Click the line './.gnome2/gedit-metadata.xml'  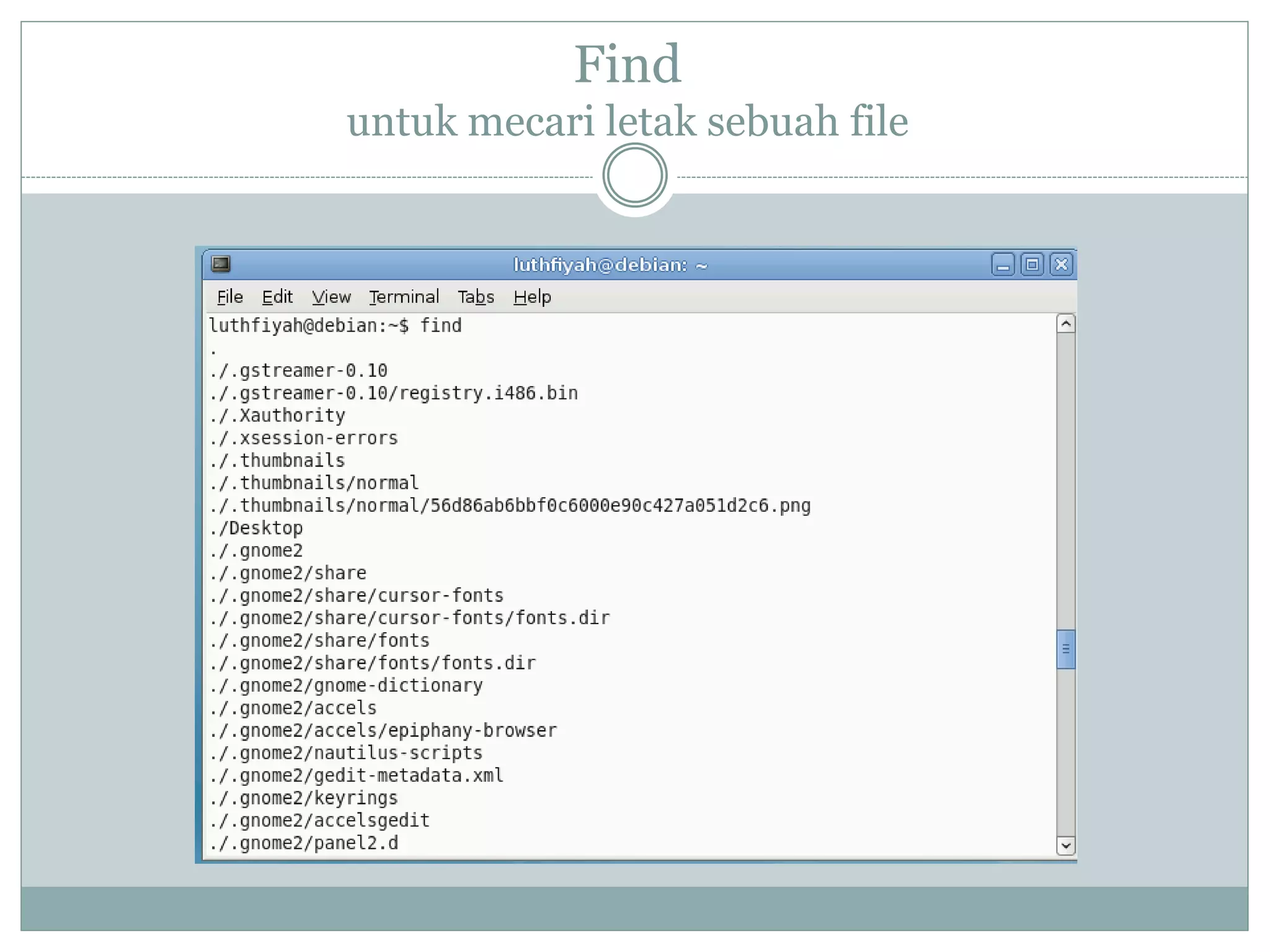[x=357, y=775]
